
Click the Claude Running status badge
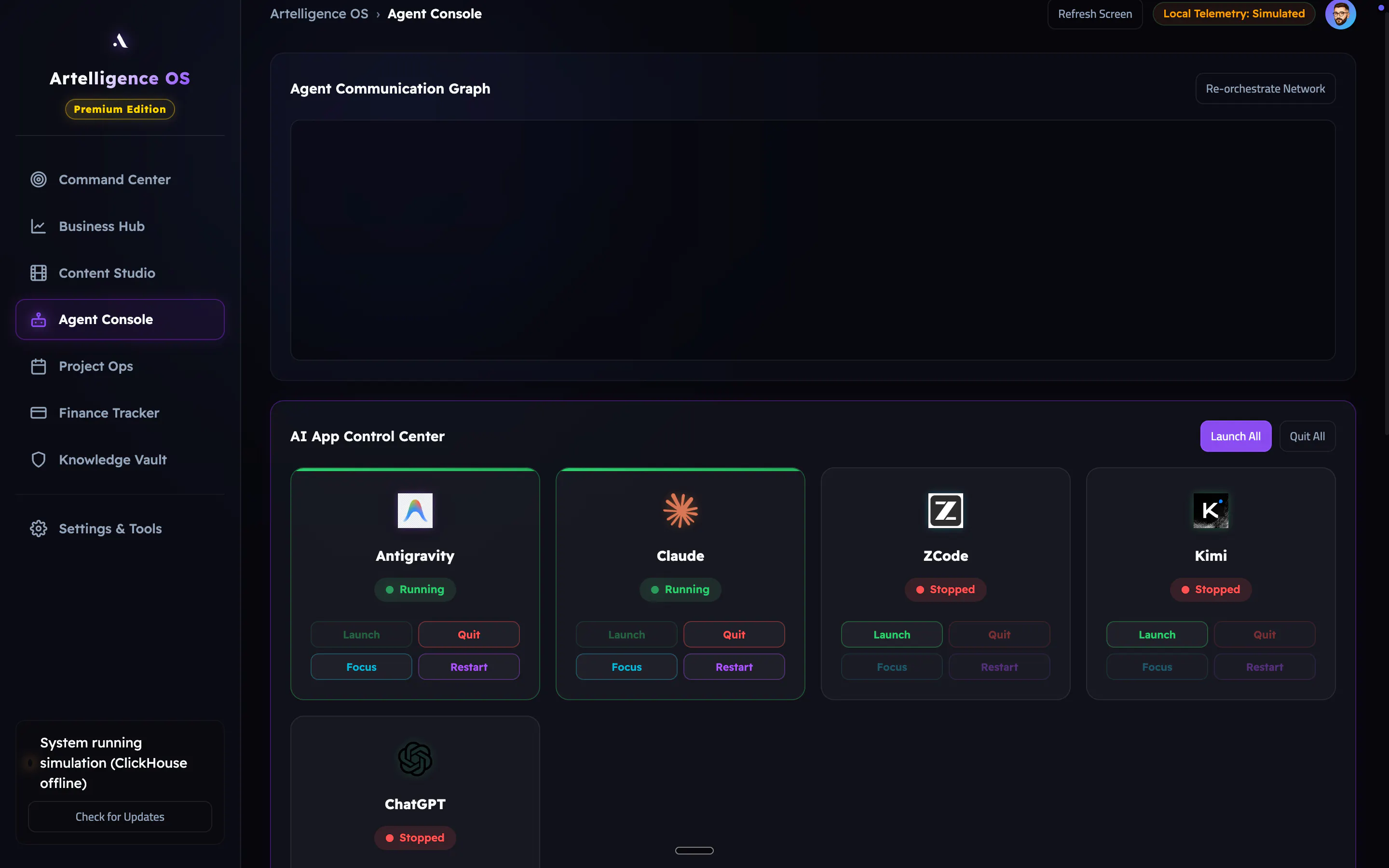pyautogui.click(x=680, y=590)
